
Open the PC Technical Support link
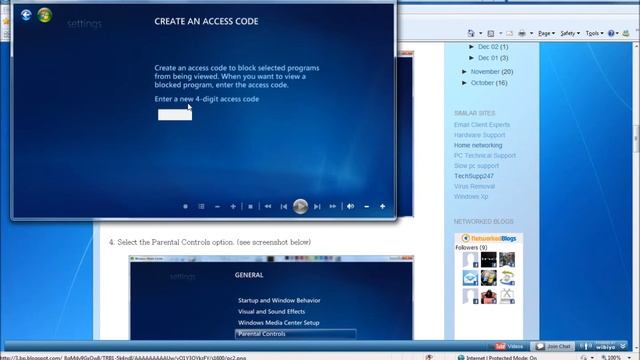(x=485, y=156)
